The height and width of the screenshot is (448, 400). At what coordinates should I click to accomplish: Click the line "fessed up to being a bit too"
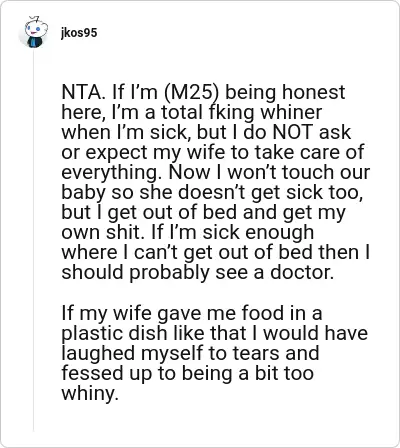[x=187, y=373]
